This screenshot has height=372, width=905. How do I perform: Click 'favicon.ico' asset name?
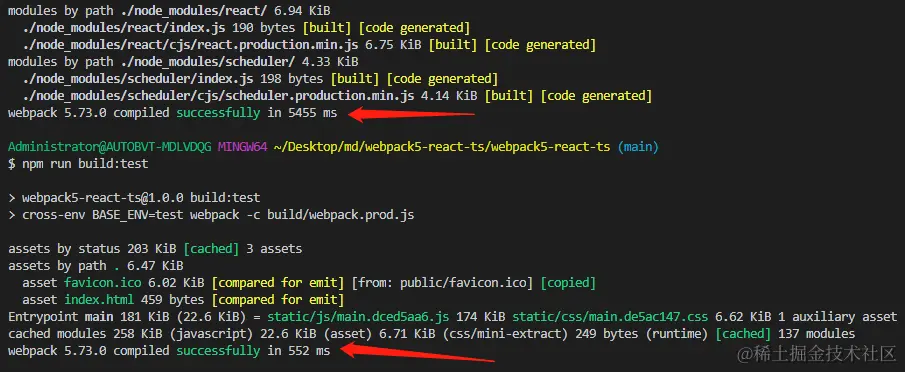pyautogui.click(x=102, y=283)
